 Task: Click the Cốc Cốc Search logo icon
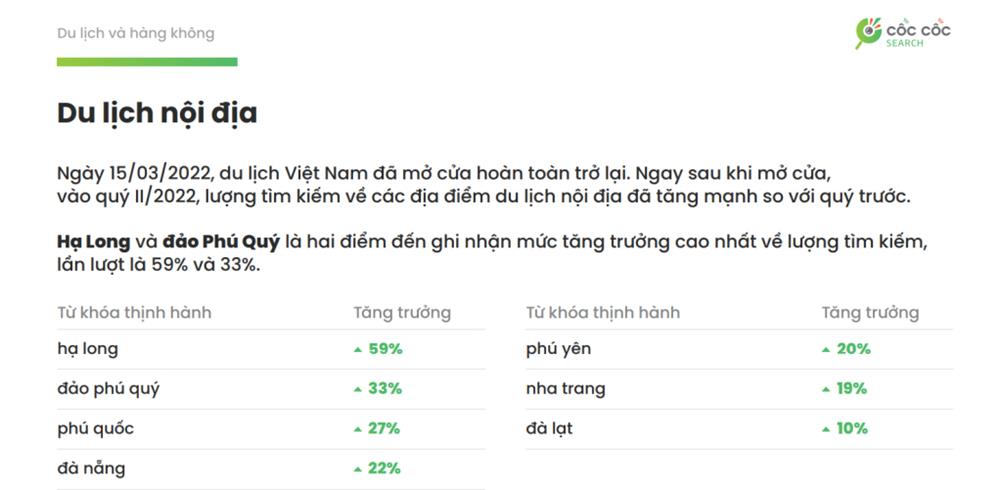click(x=867, y=33)
